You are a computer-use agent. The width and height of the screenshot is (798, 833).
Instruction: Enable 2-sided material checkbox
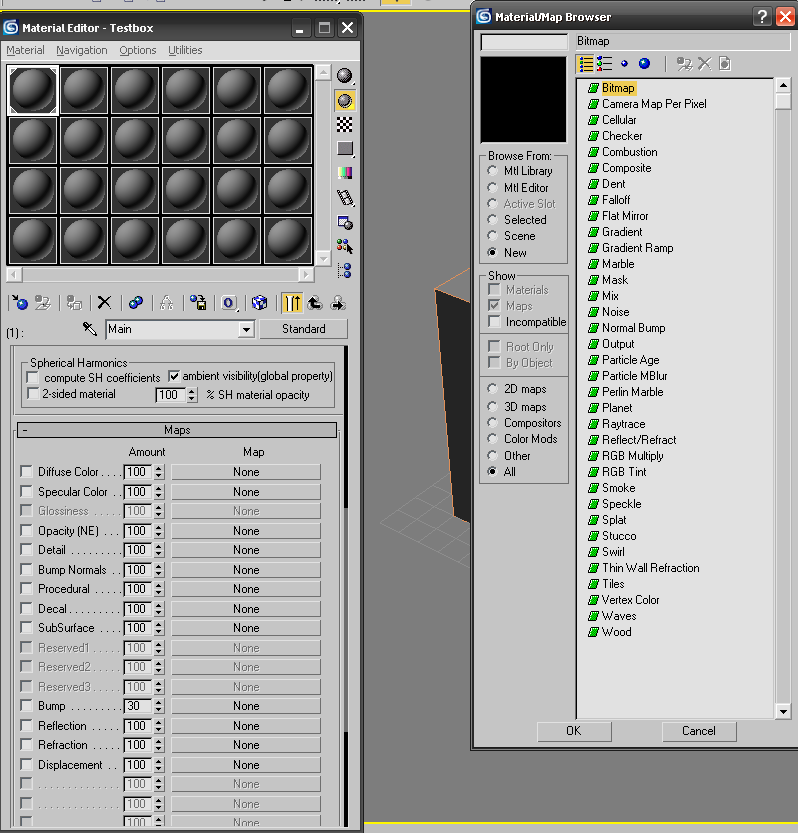[33, 394]
